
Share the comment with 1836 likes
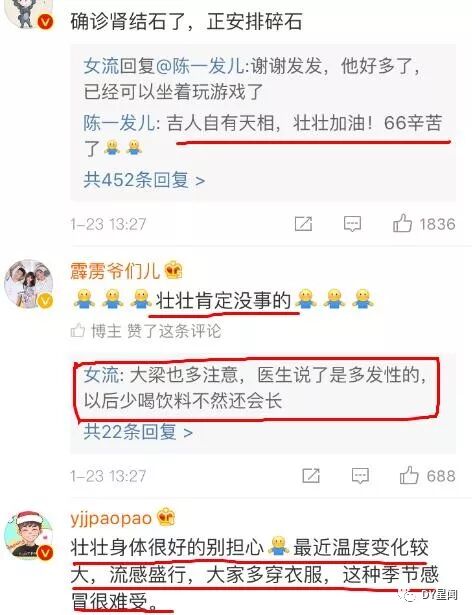(x=303, y=224)
